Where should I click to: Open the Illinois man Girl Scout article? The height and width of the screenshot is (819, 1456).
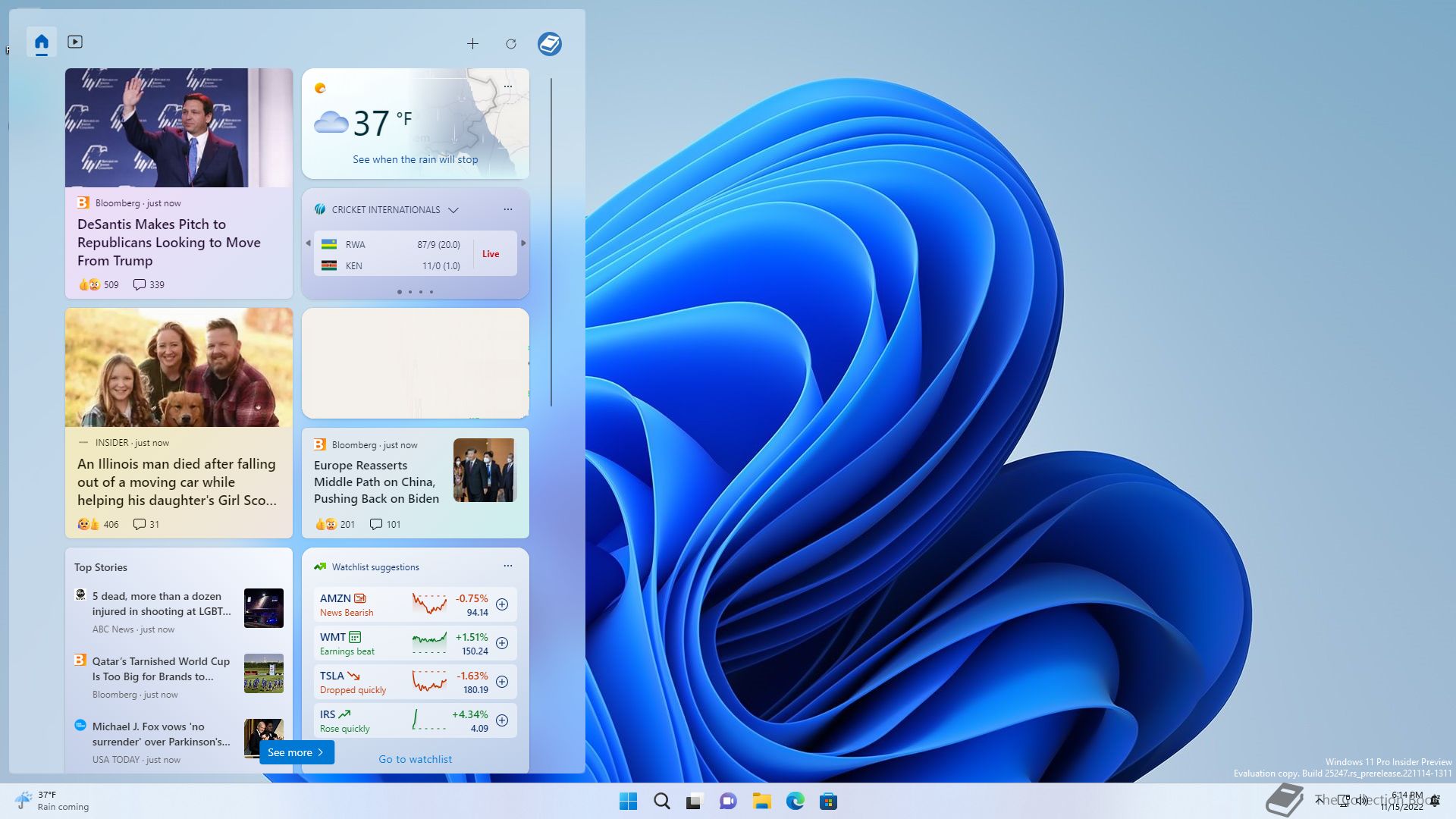177,482
